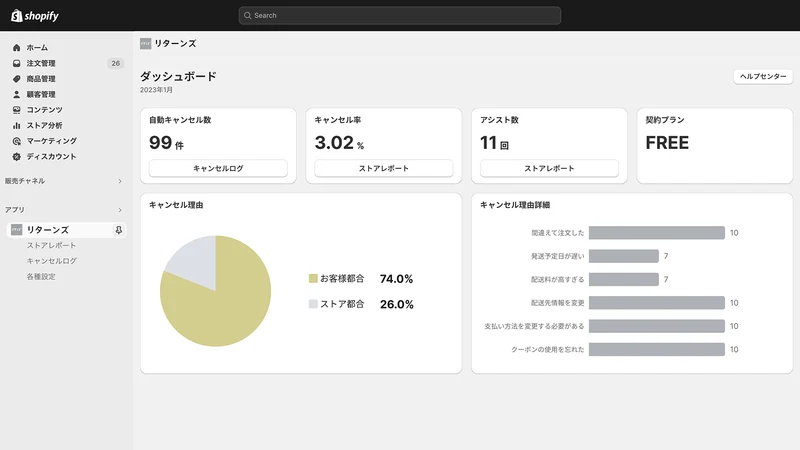Click the 2023年1月 date text
The image size is (800, 450).
pyautogui.click(x=156, y=90)
